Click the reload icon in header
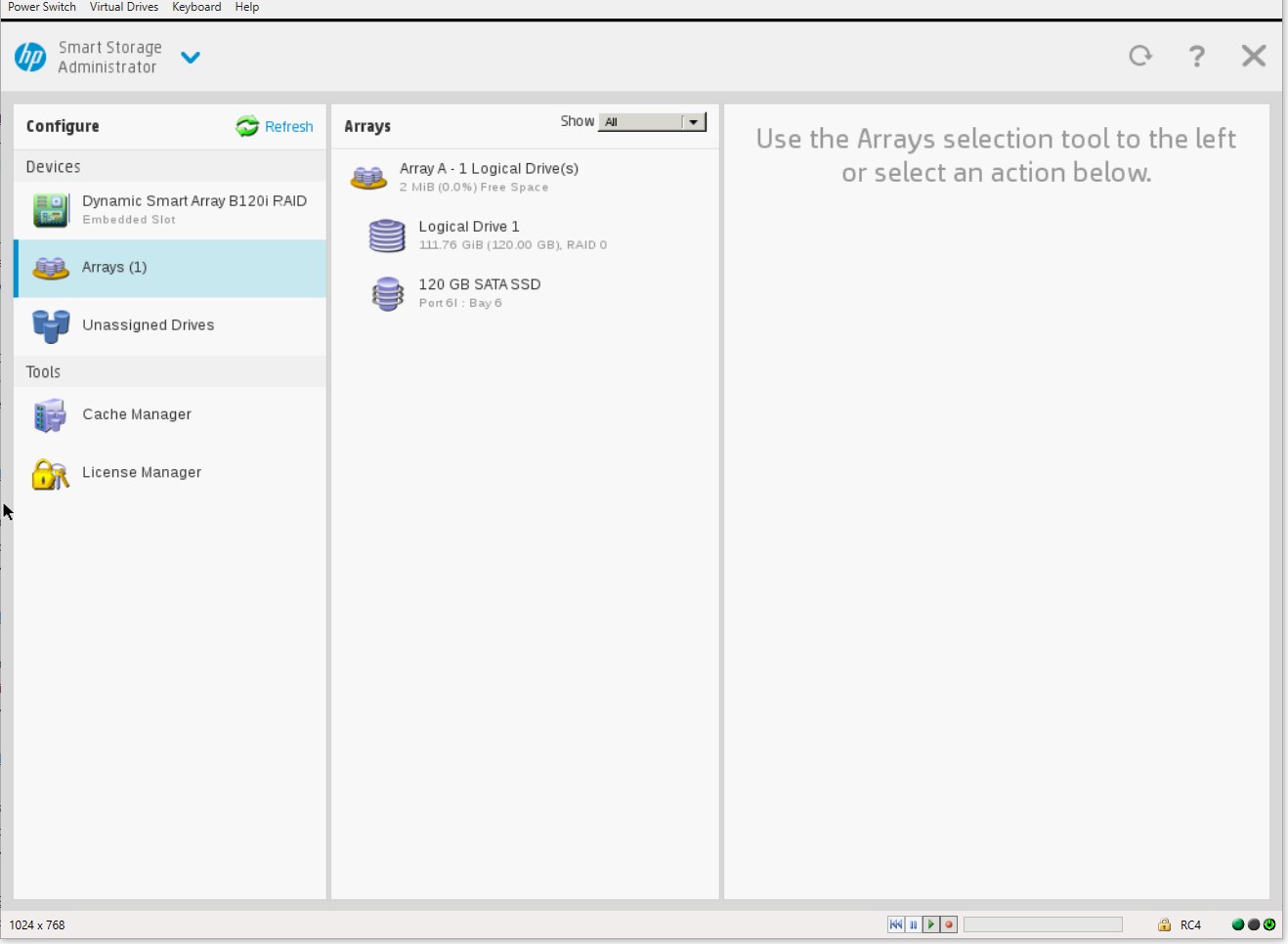Image resolution: width=1288 pixels, height=944 pixels. (x=1140, y=56)
